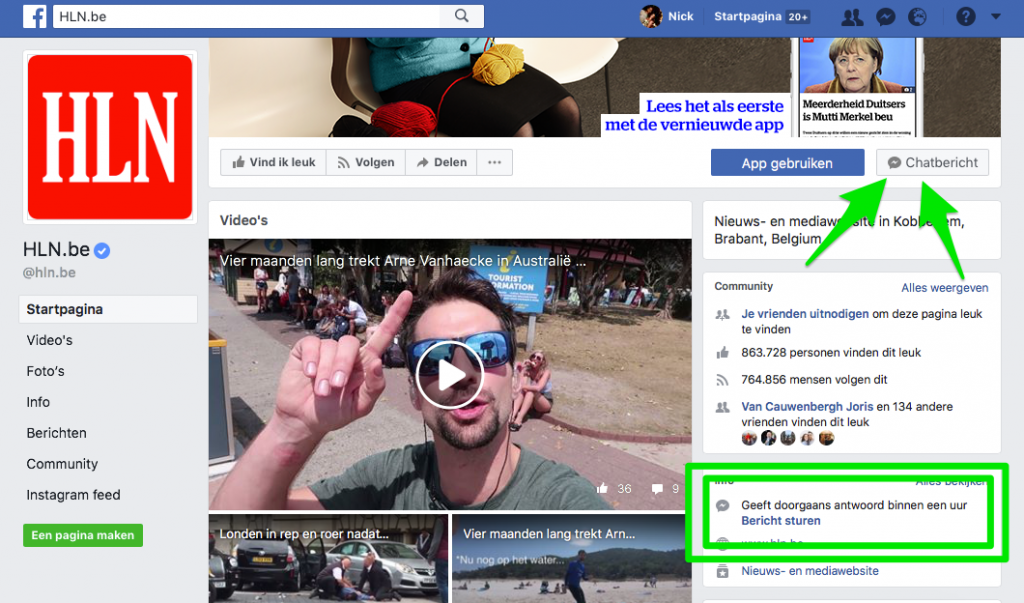Open the Londen in rep en roer video
This screenshot has width=1024, height=603.
(x=328, y=559)
